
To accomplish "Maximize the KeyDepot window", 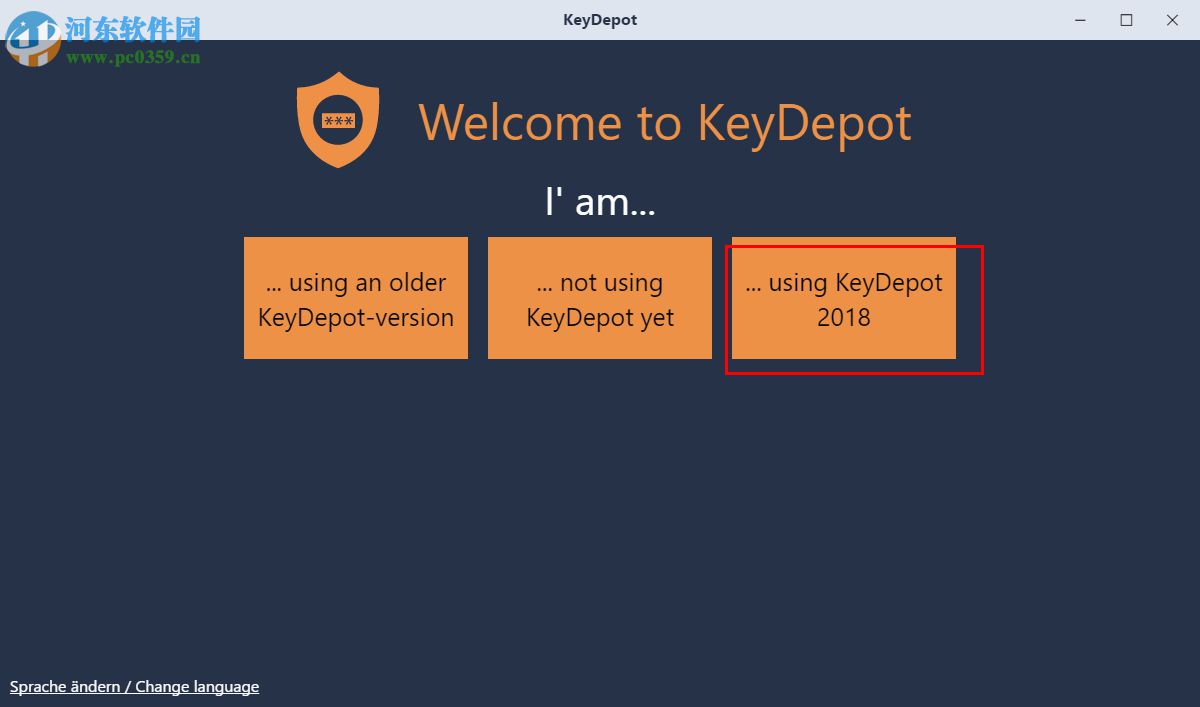I will pos(1125,19).
